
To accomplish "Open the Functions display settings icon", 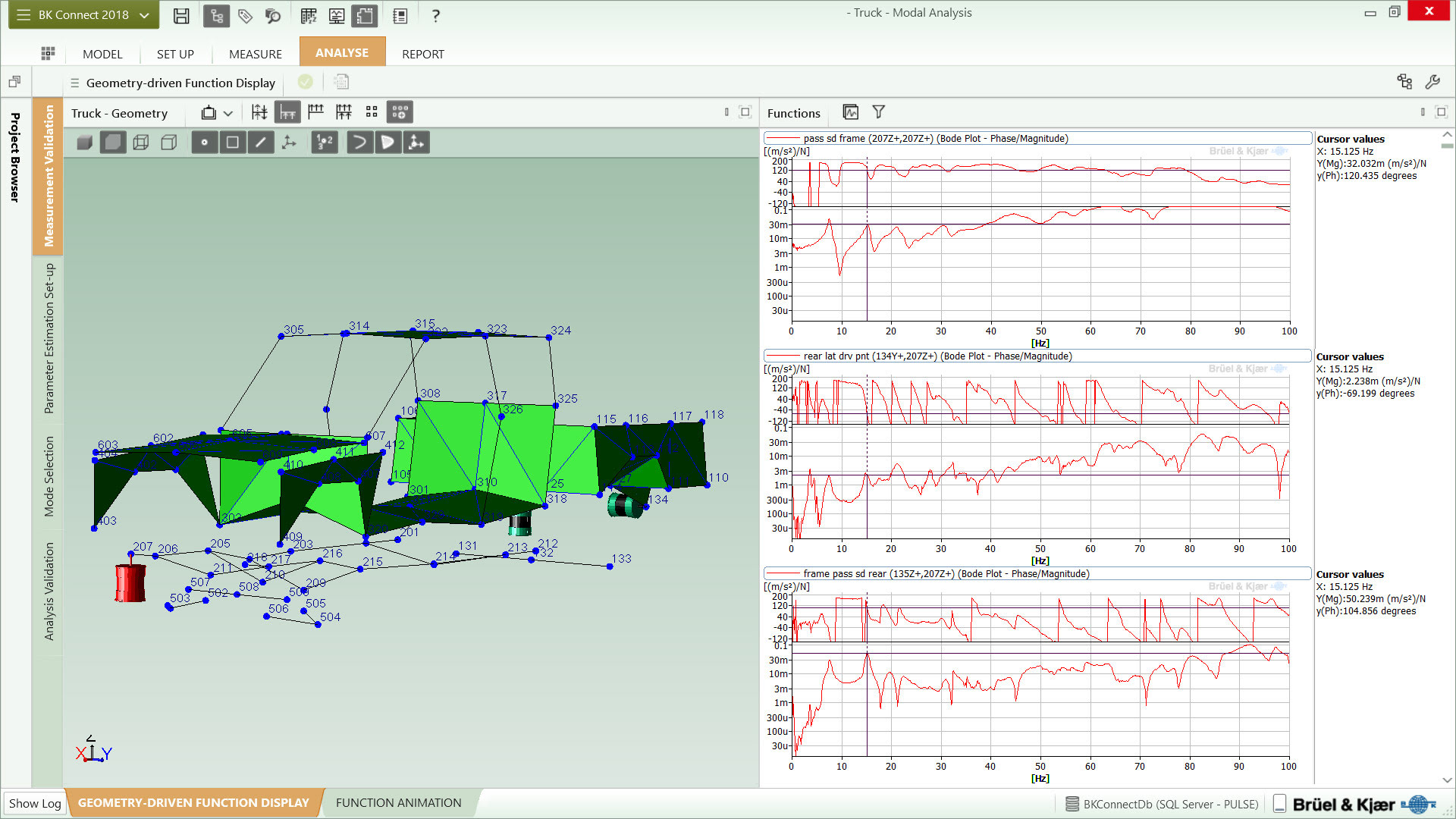I will point(850,111).
